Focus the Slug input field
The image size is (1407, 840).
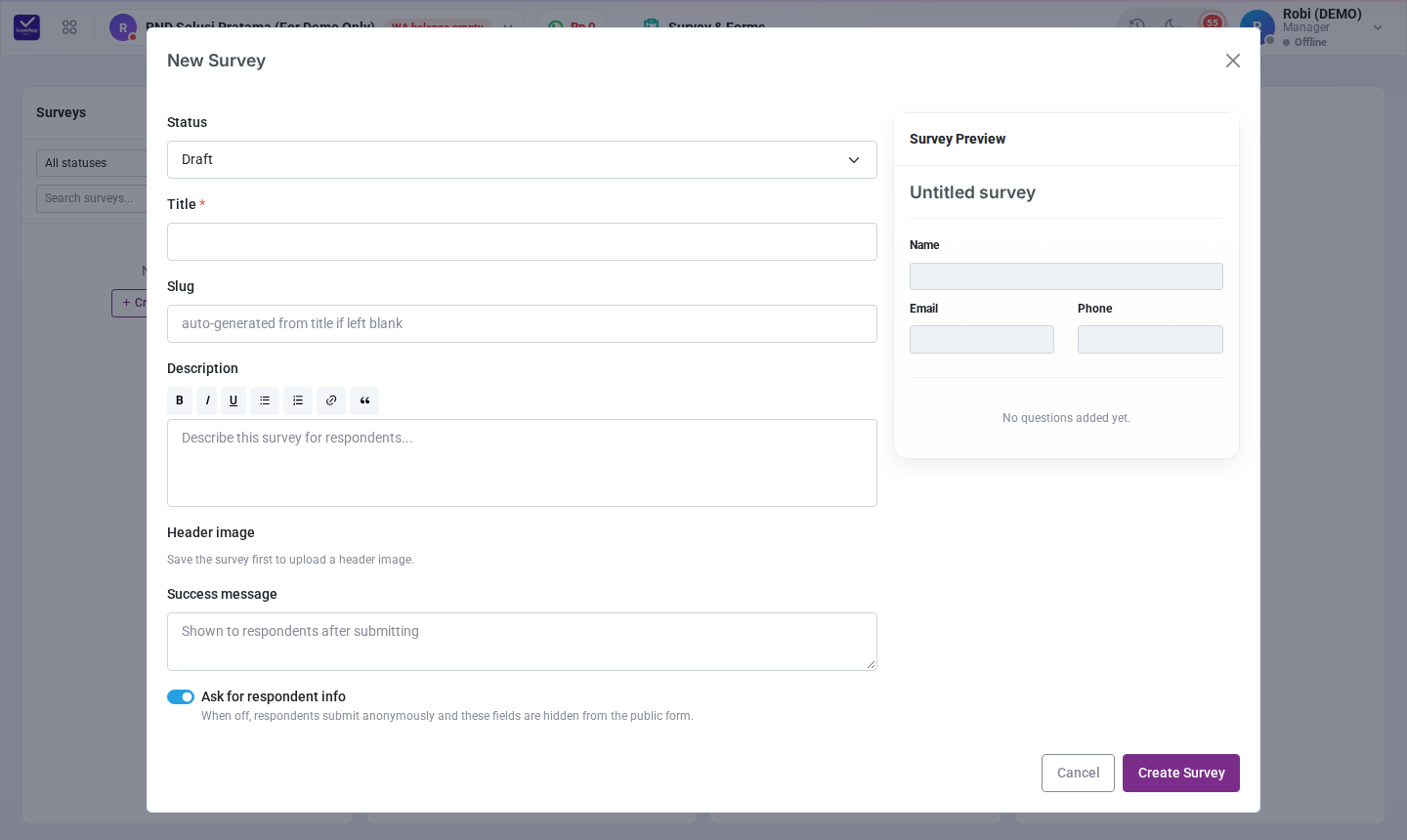pyautogui.click(x=522, y=324)
